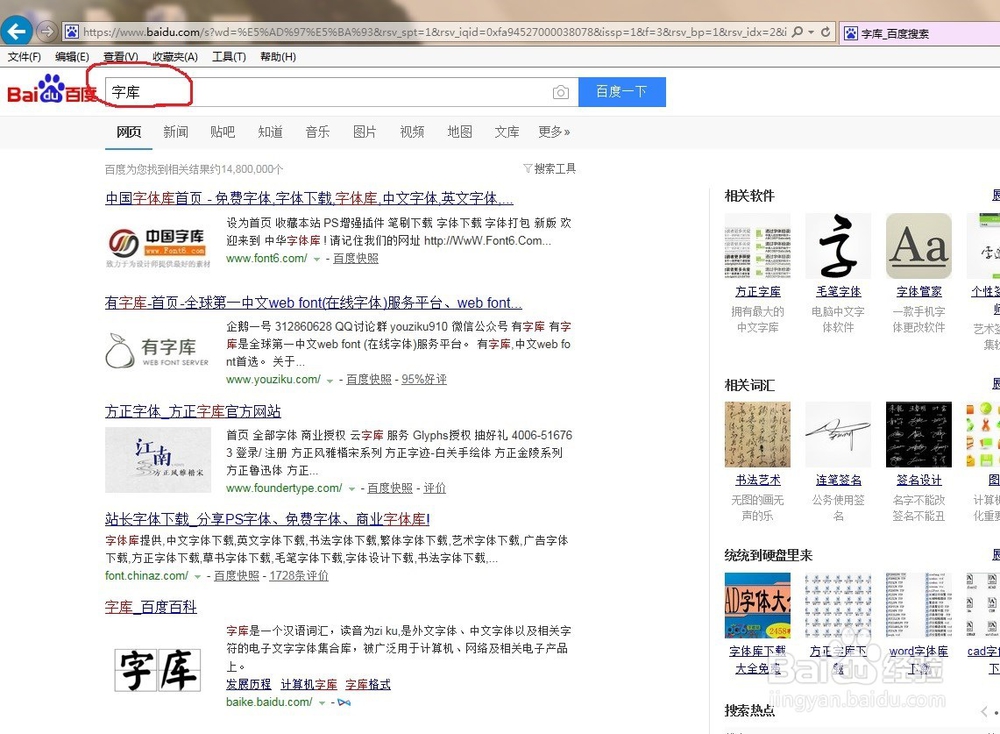Click the browser forward arrow button
This screenshot has width=1000, height=734.
pos(46,31)
